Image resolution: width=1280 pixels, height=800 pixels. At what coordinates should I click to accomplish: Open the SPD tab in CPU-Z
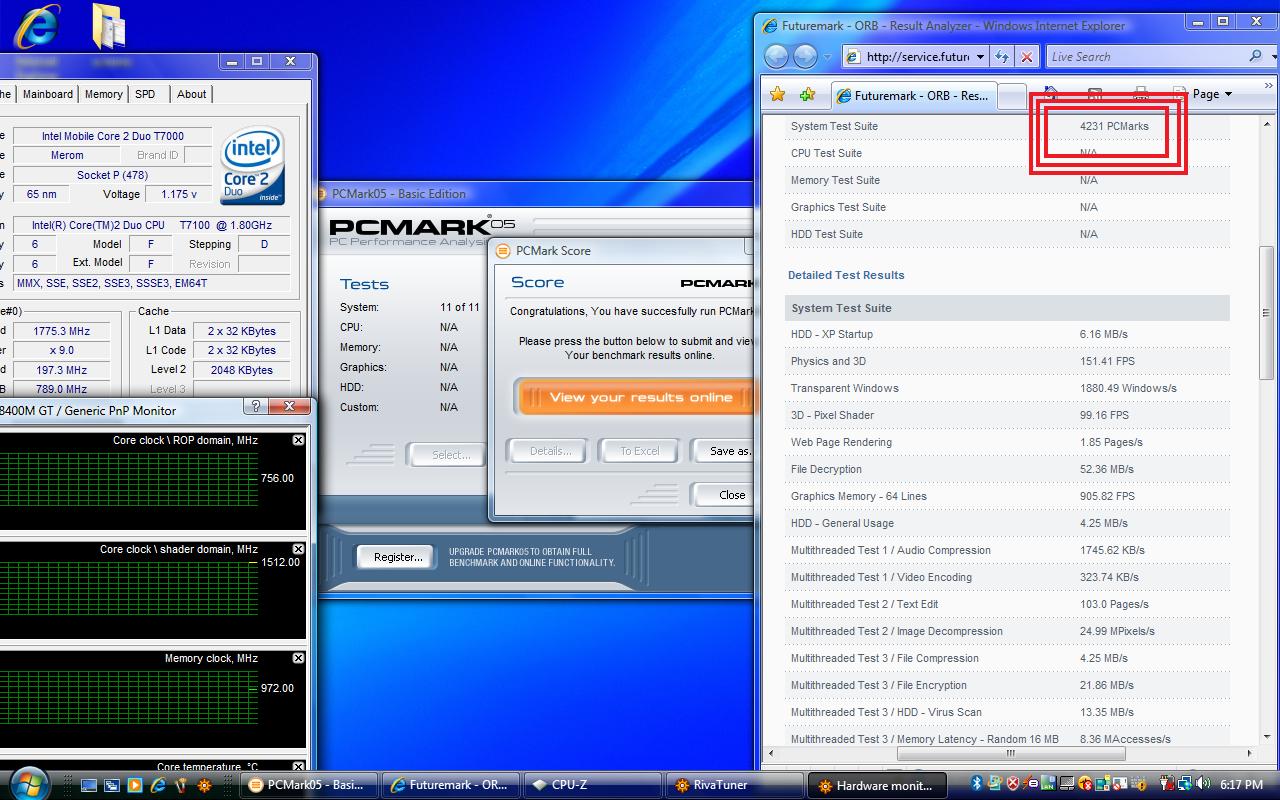[x=145, y=94]
